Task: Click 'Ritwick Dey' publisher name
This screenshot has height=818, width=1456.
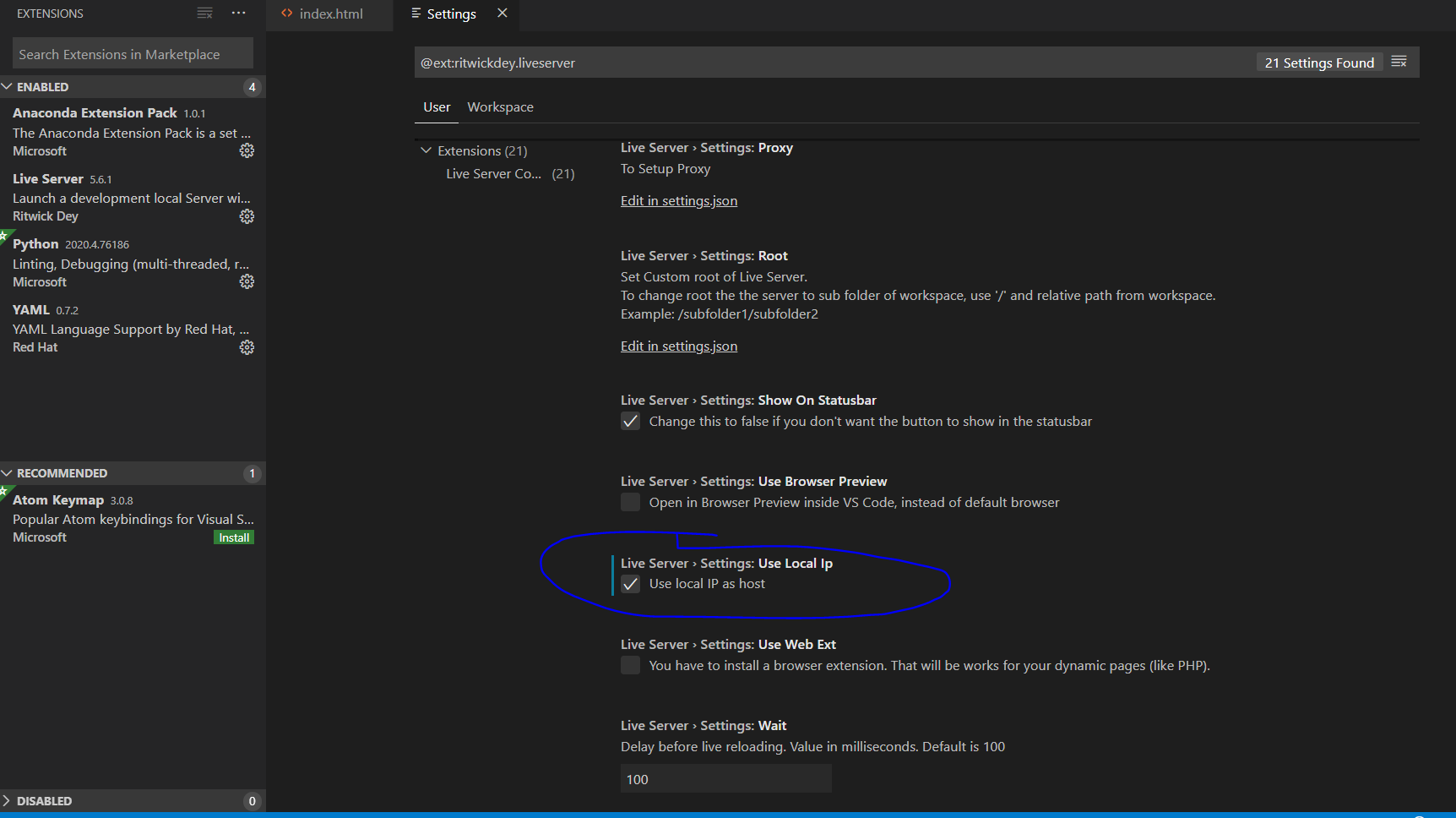Action: point(46,216)
